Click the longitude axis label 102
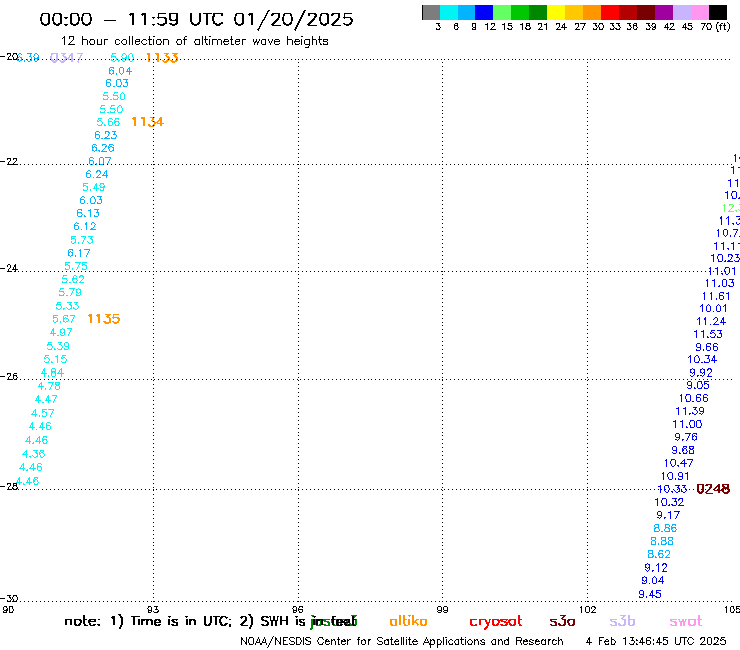Image resolution: width=740 pixels, height=650 pixels. pos(588,609)
